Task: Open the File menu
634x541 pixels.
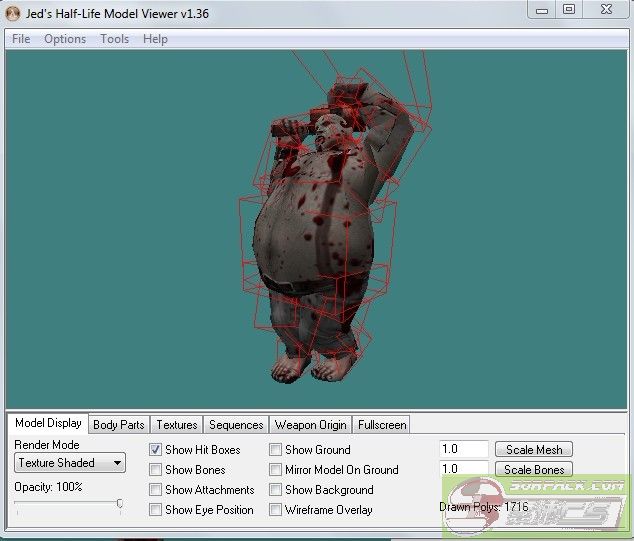Action: (x=21, y=39)
